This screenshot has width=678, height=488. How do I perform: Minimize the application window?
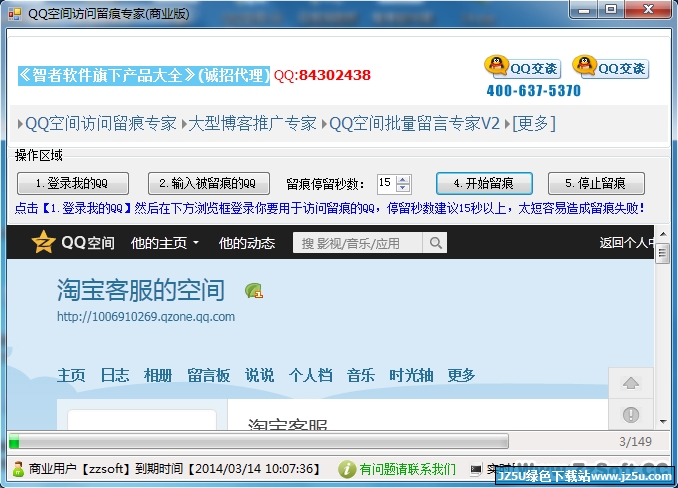pos(584,10)
